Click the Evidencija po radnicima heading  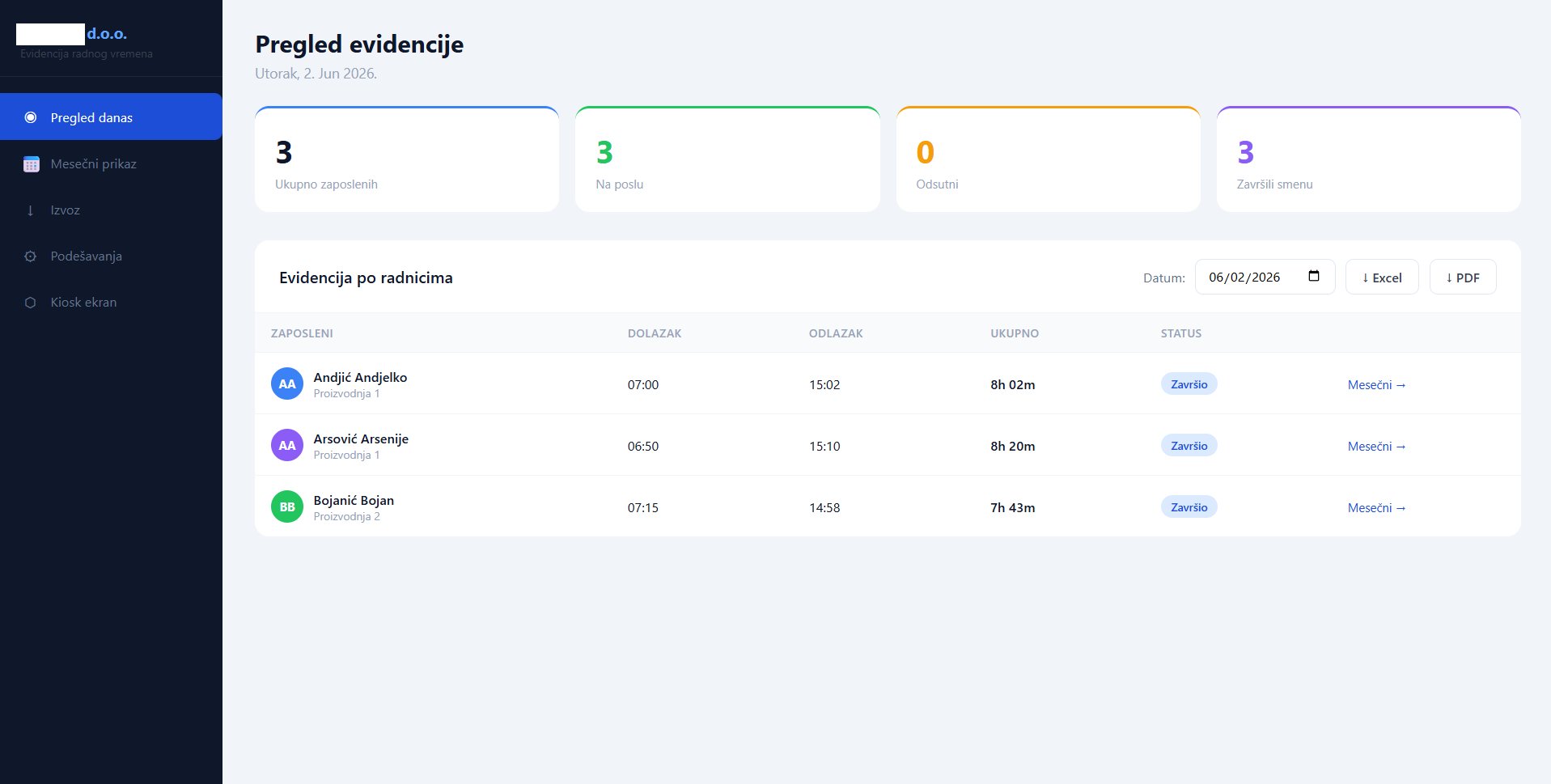[366, 278]
